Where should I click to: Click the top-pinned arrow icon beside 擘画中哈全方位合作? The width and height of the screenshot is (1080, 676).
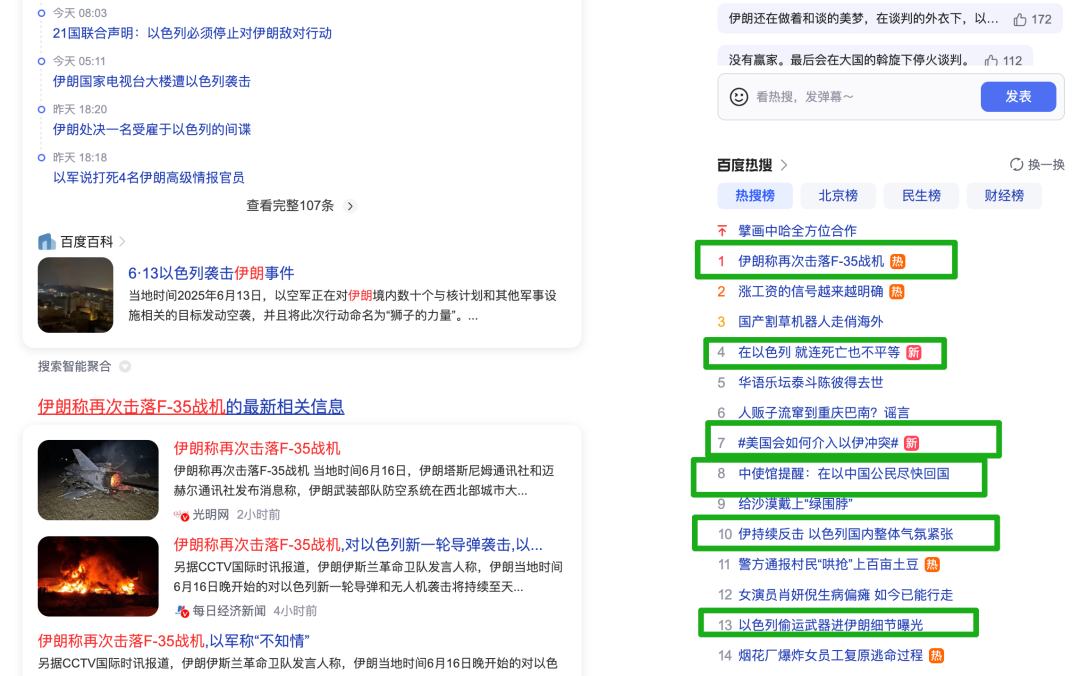(722, 231)
